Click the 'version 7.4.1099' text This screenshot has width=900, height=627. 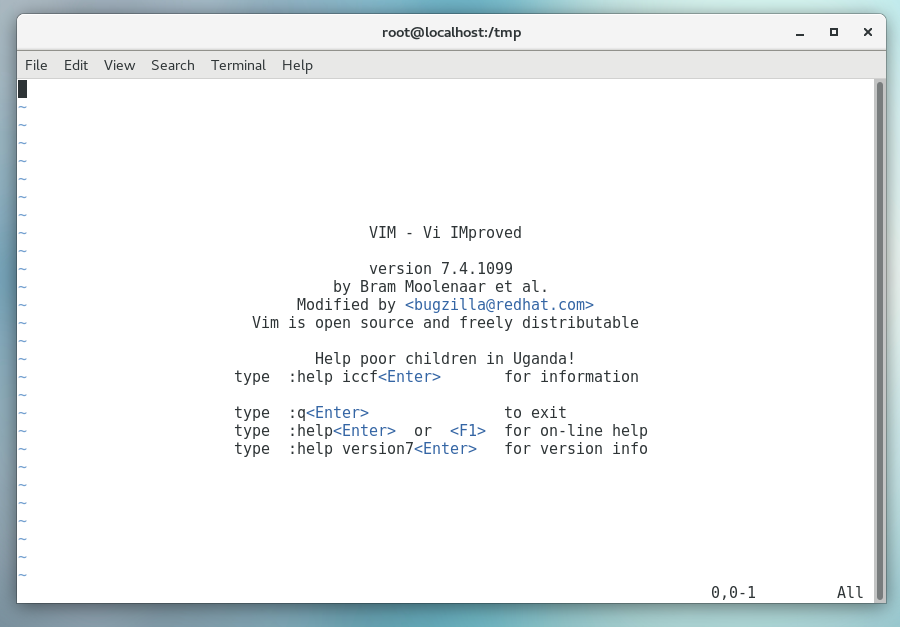pyautogui.click(x=441, y=269)
